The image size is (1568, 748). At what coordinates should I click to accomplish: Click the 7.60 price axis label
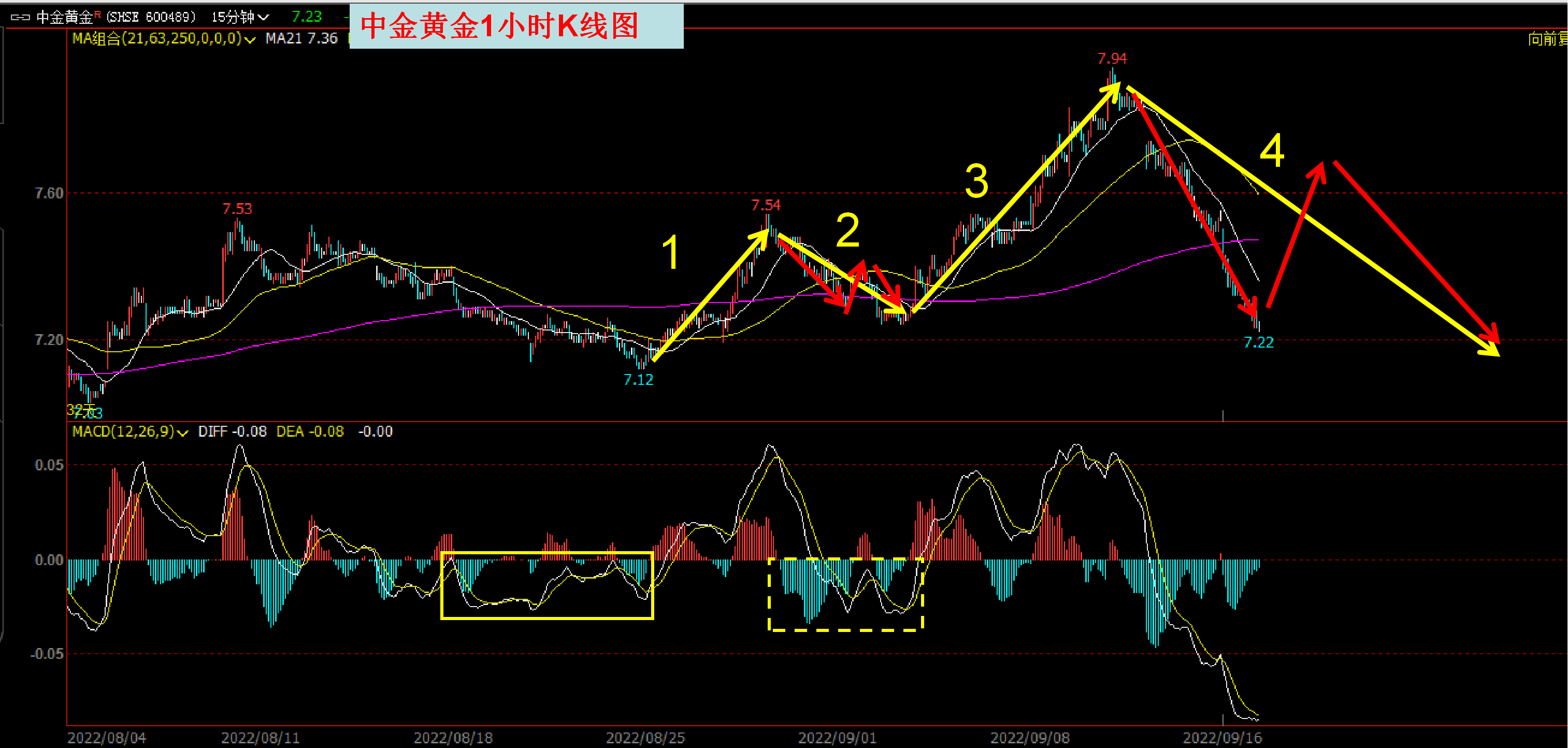[x=49, y=194]
